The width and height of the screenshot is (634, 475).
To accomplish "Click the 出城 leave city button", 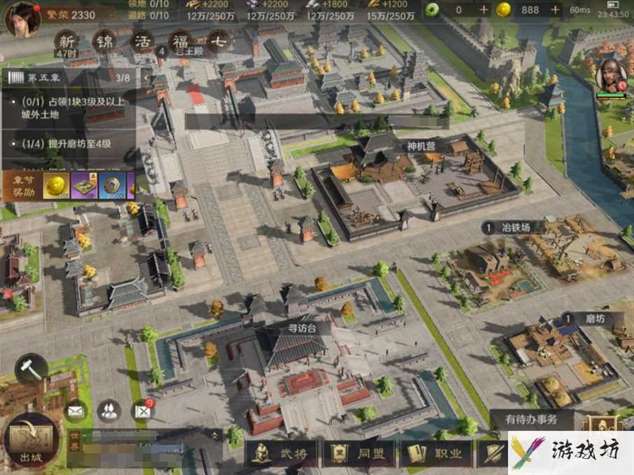I will pyautogui.click(x=31, y=442).
